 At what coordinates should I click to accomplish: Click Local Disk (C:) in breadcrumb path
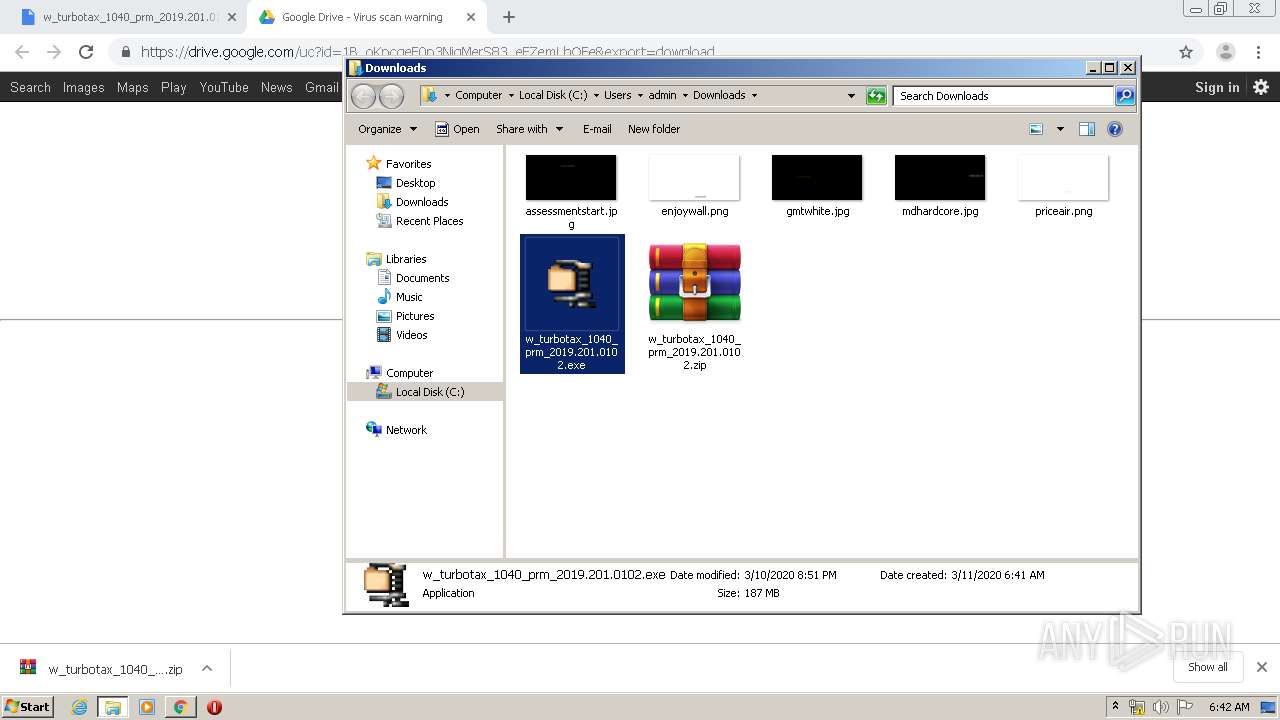553,96
